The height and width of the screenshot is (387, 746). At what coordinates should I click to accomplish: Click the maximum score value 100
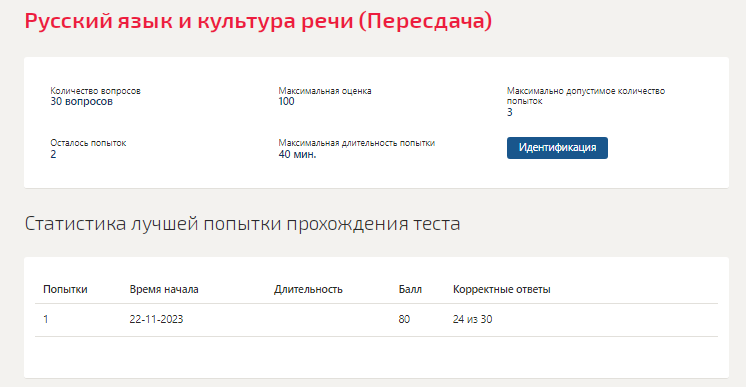(x=286, y=101)
